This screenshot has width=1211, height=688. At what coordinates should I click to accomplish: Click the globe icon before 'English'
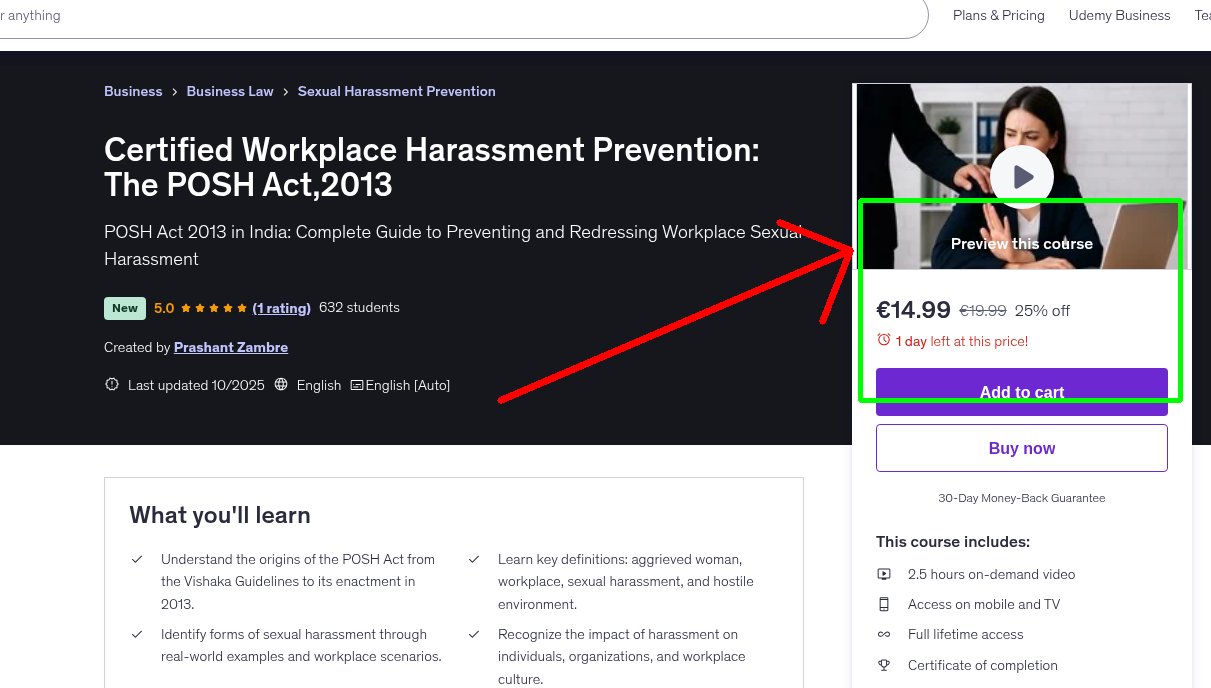click(283, 385)
